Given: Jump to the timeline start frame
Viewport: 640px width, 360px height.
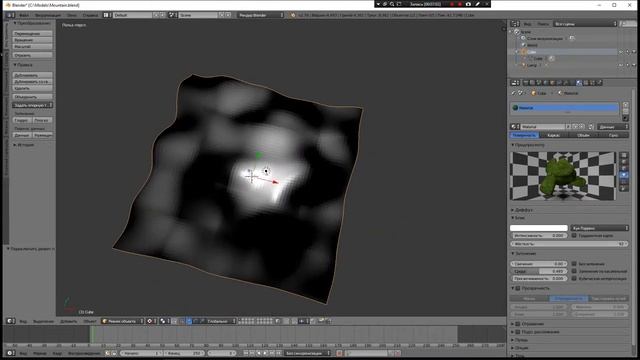Looking at the screenshot, I should click(246, 353).
